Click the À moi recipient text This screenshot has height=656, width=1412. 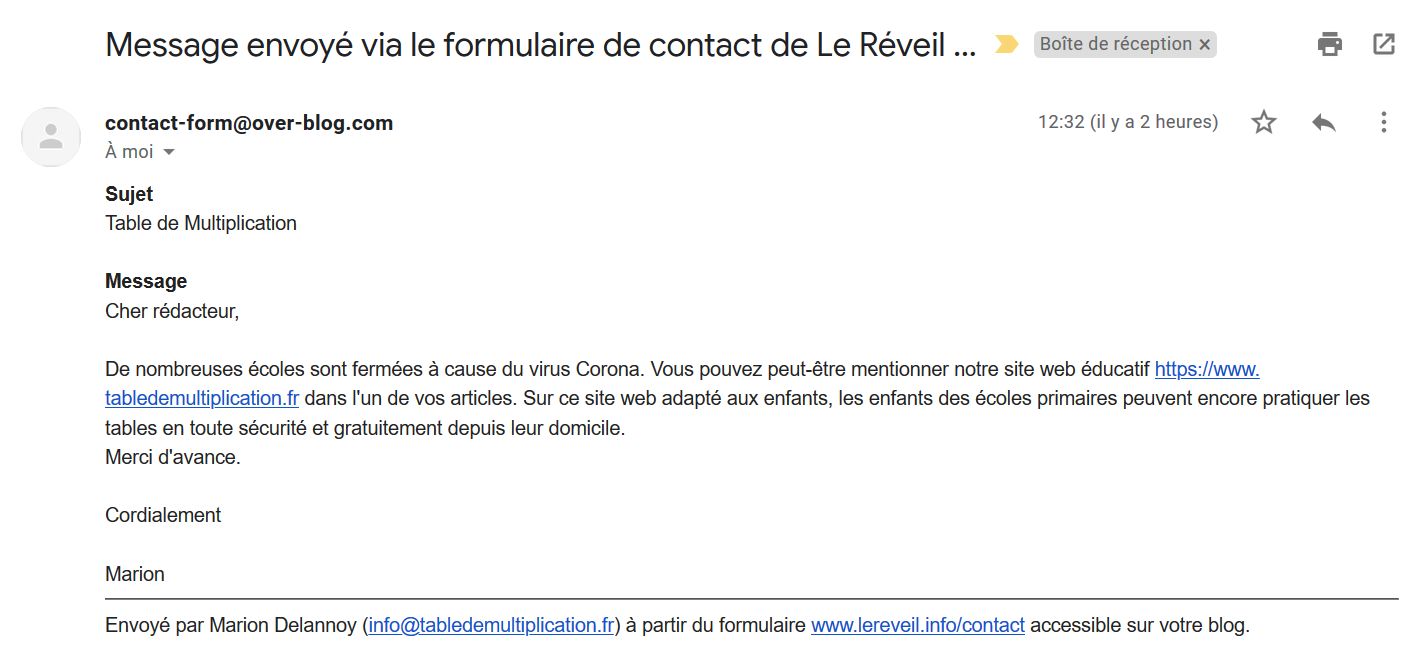[x=129, y=152]
